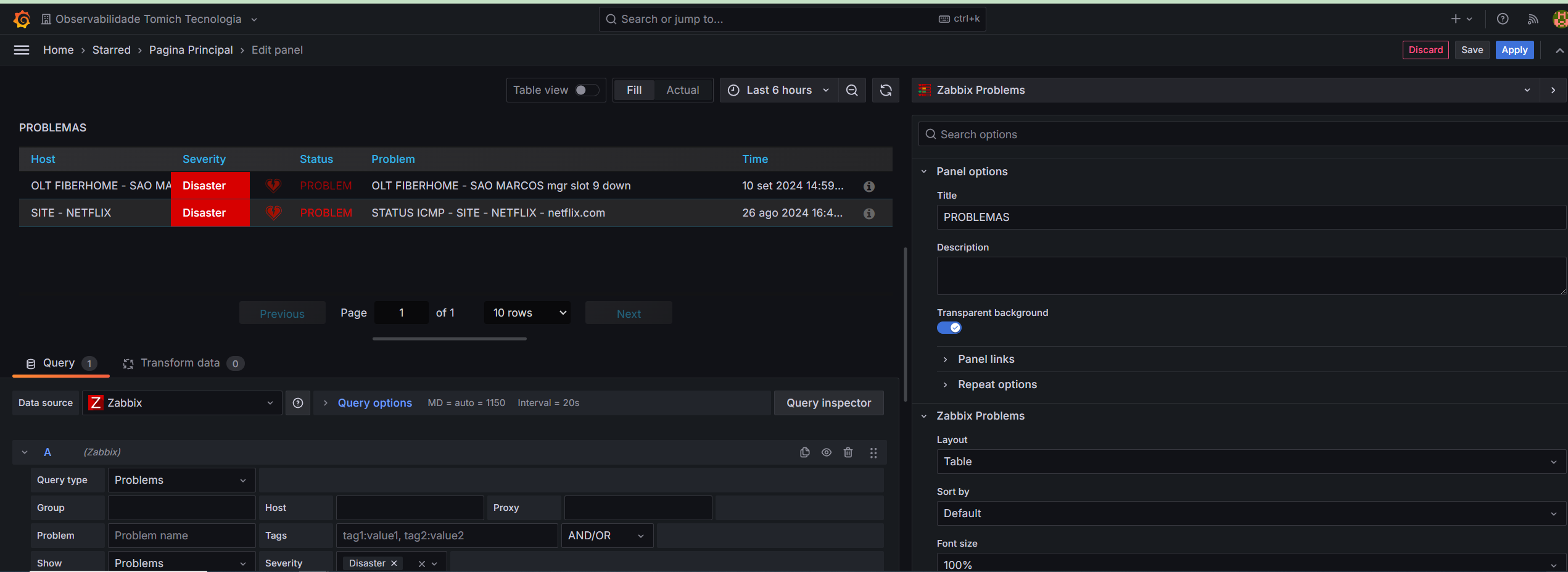Select Actual display mode
This screenshot has width=1568, height=572.
[x=683, y=90]
